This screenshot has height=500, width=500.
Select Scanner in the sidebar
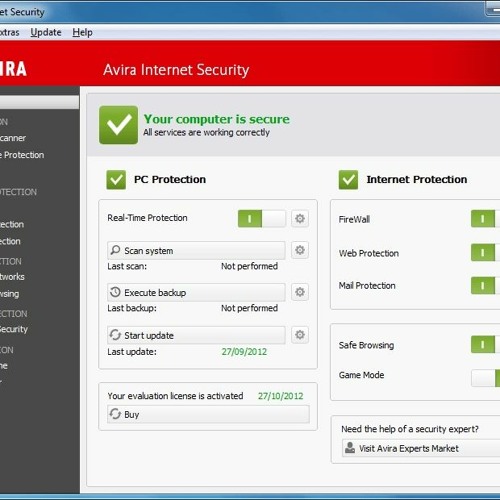13,138
